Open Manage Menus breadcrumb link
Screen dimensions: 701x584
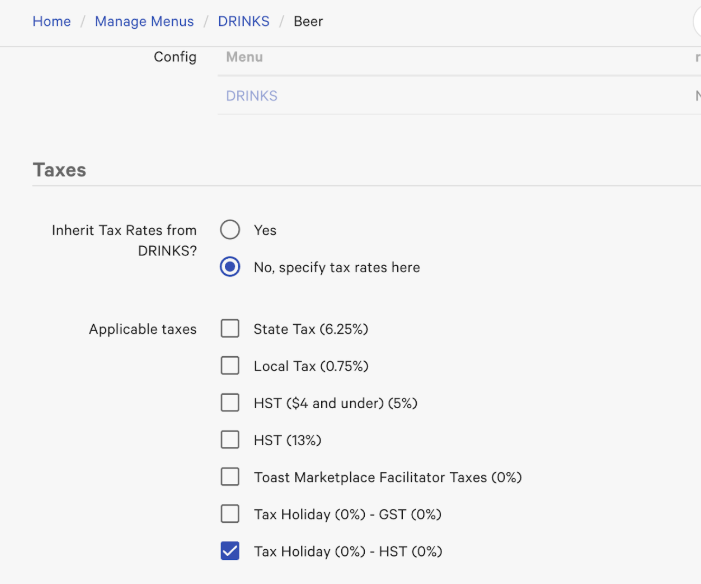point(144,21)
